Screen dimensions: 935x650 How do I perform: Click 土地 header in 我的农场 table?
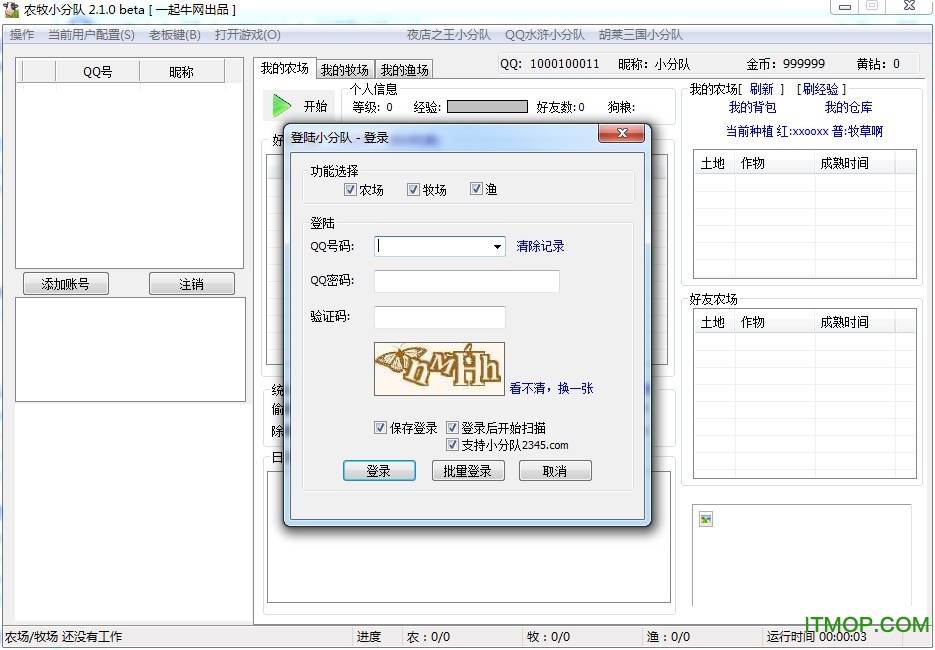(x=714, y=163)
